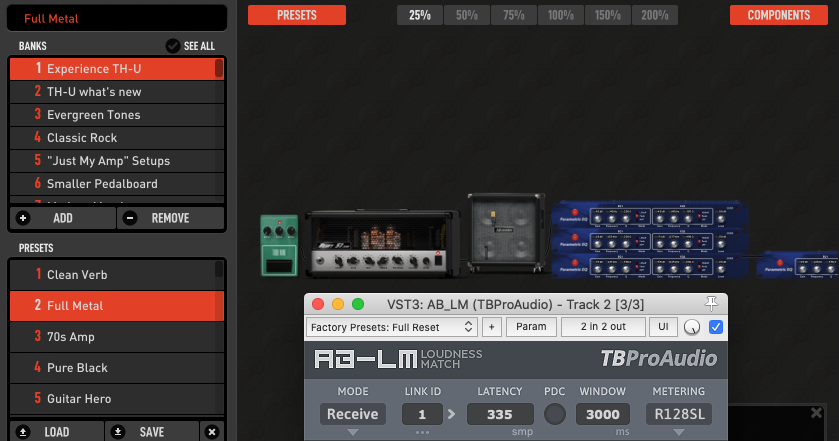Click the WINDOW value 3000
This screenshot has height=441, width=839.
pyautogui.click(x=602, y=414)
